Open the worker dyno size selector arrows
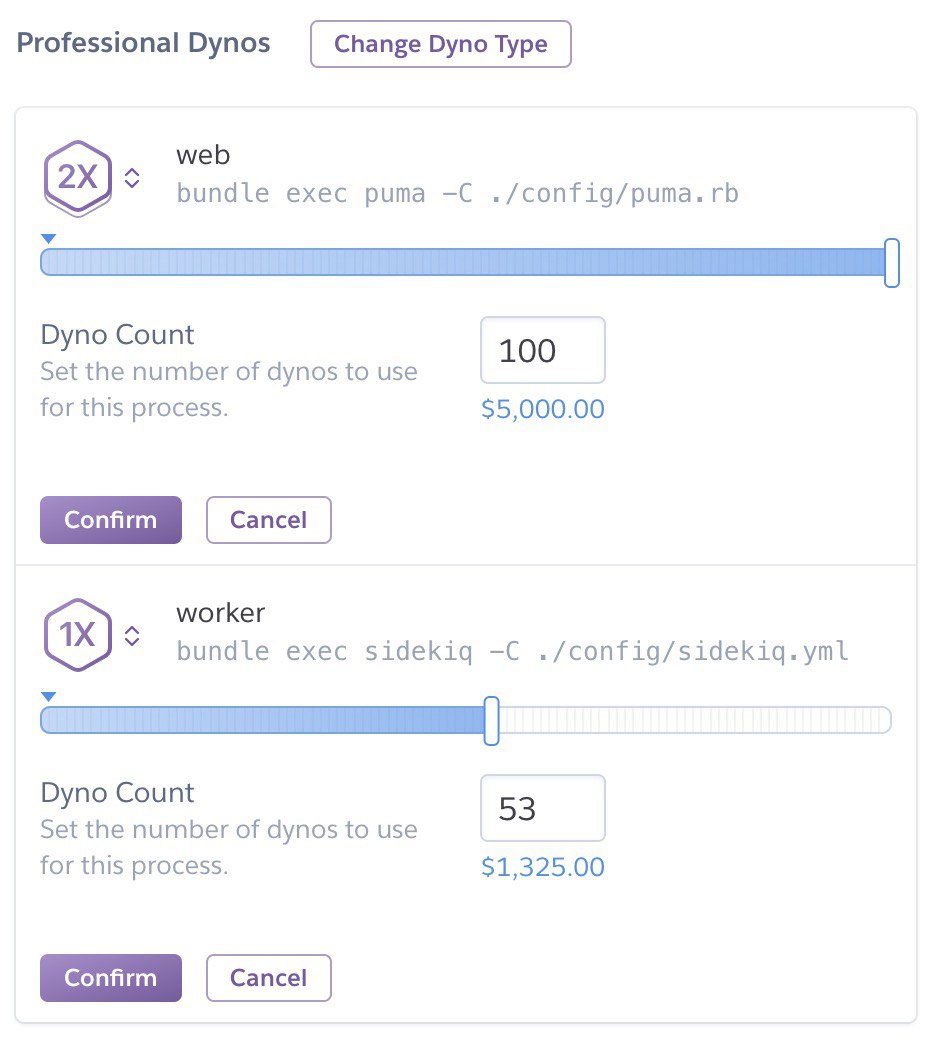The width and height of the screenshot is (938, 1050). [132, 636]
